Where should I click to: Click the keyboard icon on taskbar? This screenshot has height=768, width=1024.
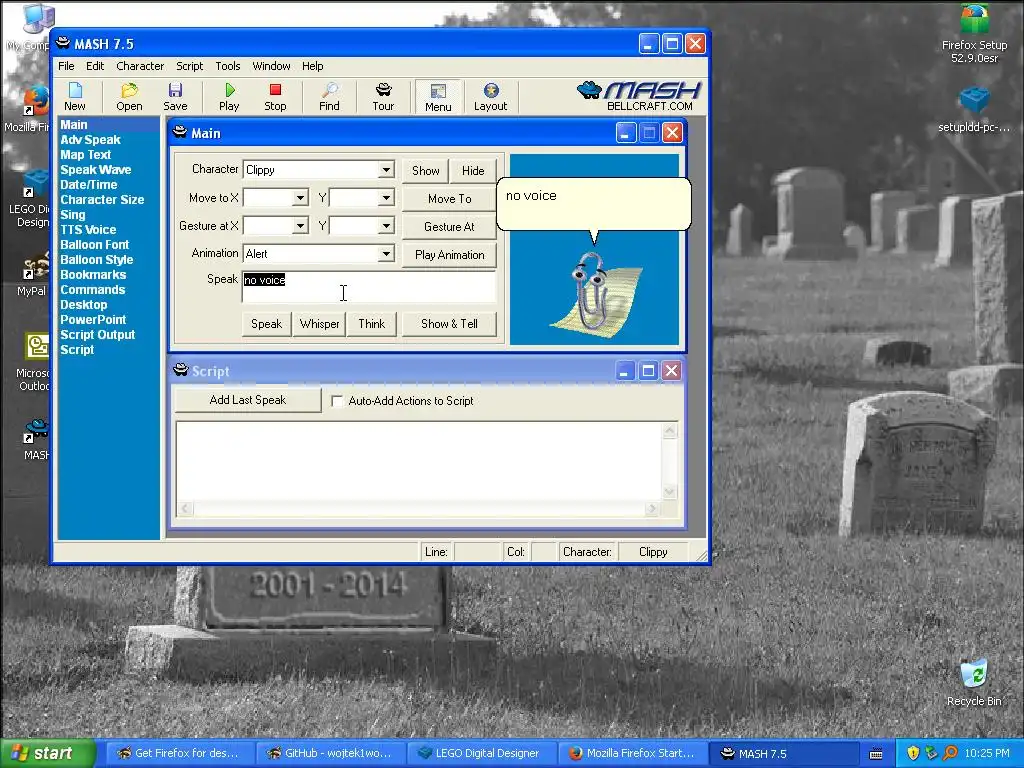[x=876, y=754]
